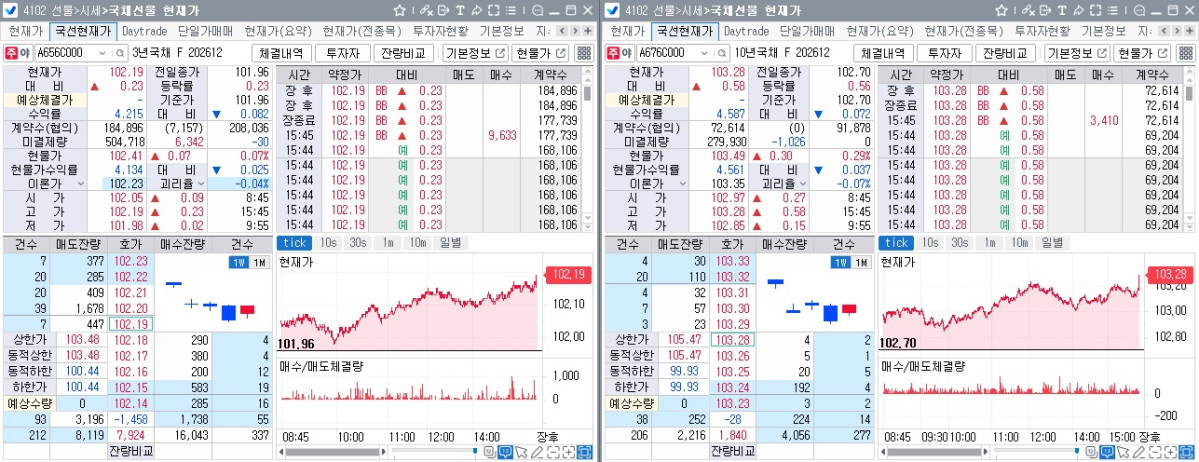Select the pencil draw tool in right chart
1199x462 pixels.
coord(1139,452)
